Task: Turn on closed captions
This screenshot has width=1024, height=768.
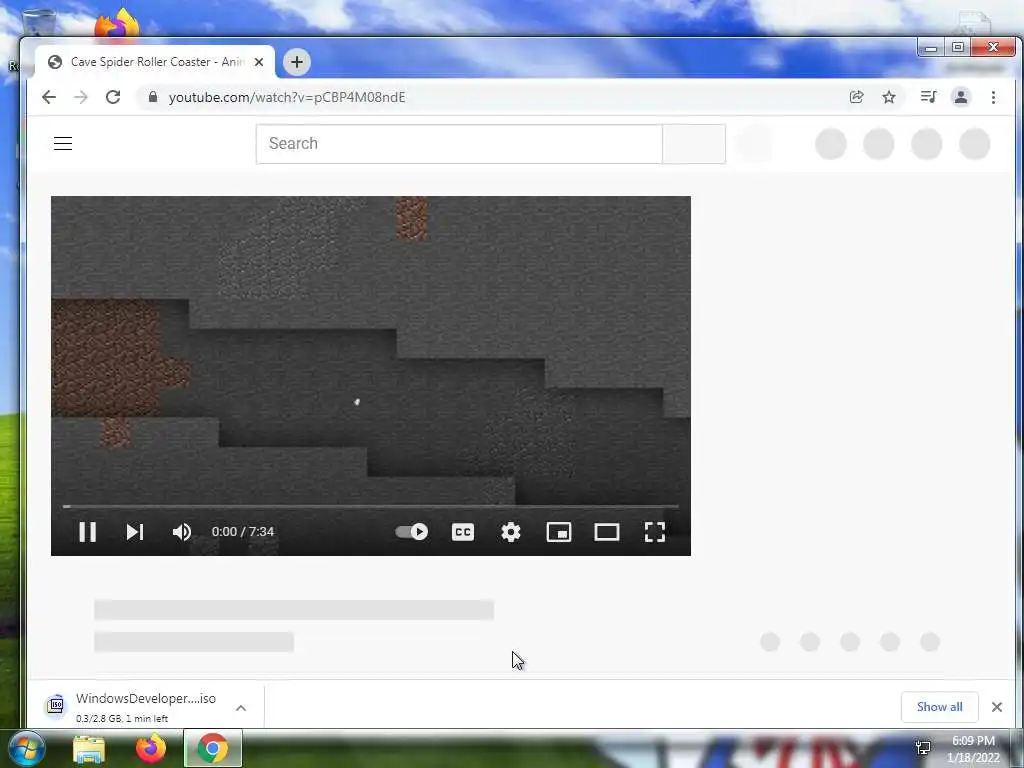Action: 462,532
